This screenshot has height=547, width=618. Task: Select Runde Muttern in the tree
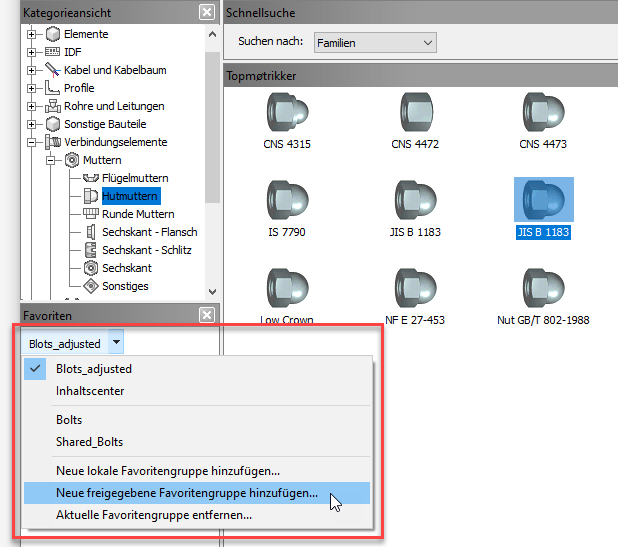coord(138,214)
